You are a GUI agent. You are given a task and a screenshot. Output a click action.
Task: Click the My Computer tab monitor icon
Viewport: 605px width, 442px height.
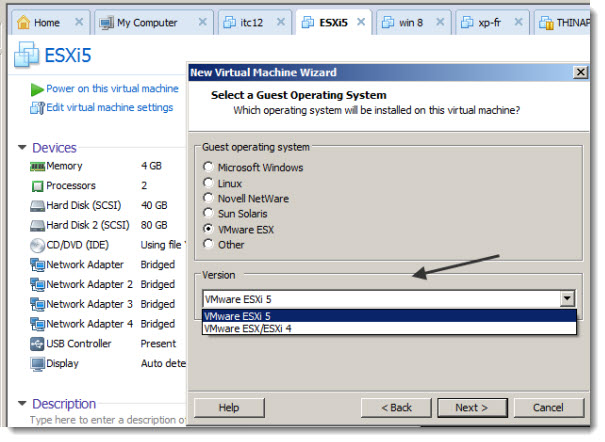(106, 23)
